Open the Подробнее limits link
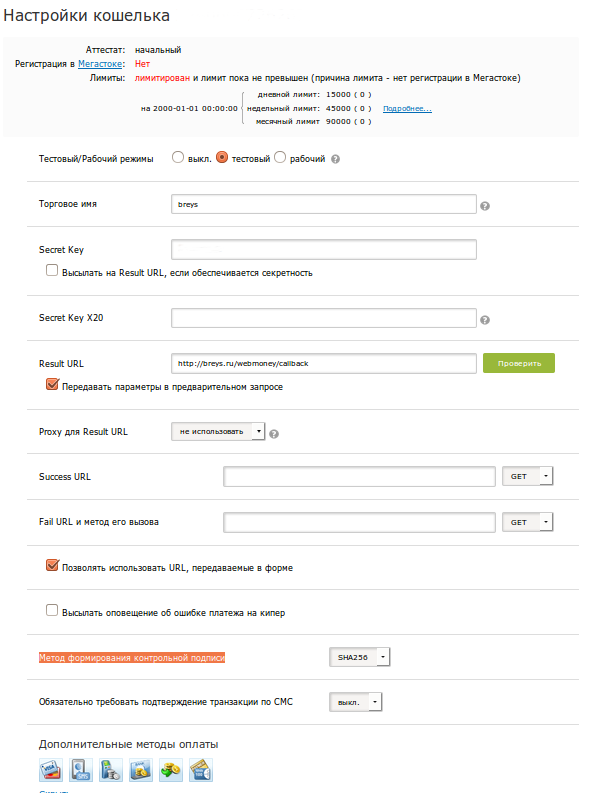Screen dimensions: 593x793 [407, 109]
